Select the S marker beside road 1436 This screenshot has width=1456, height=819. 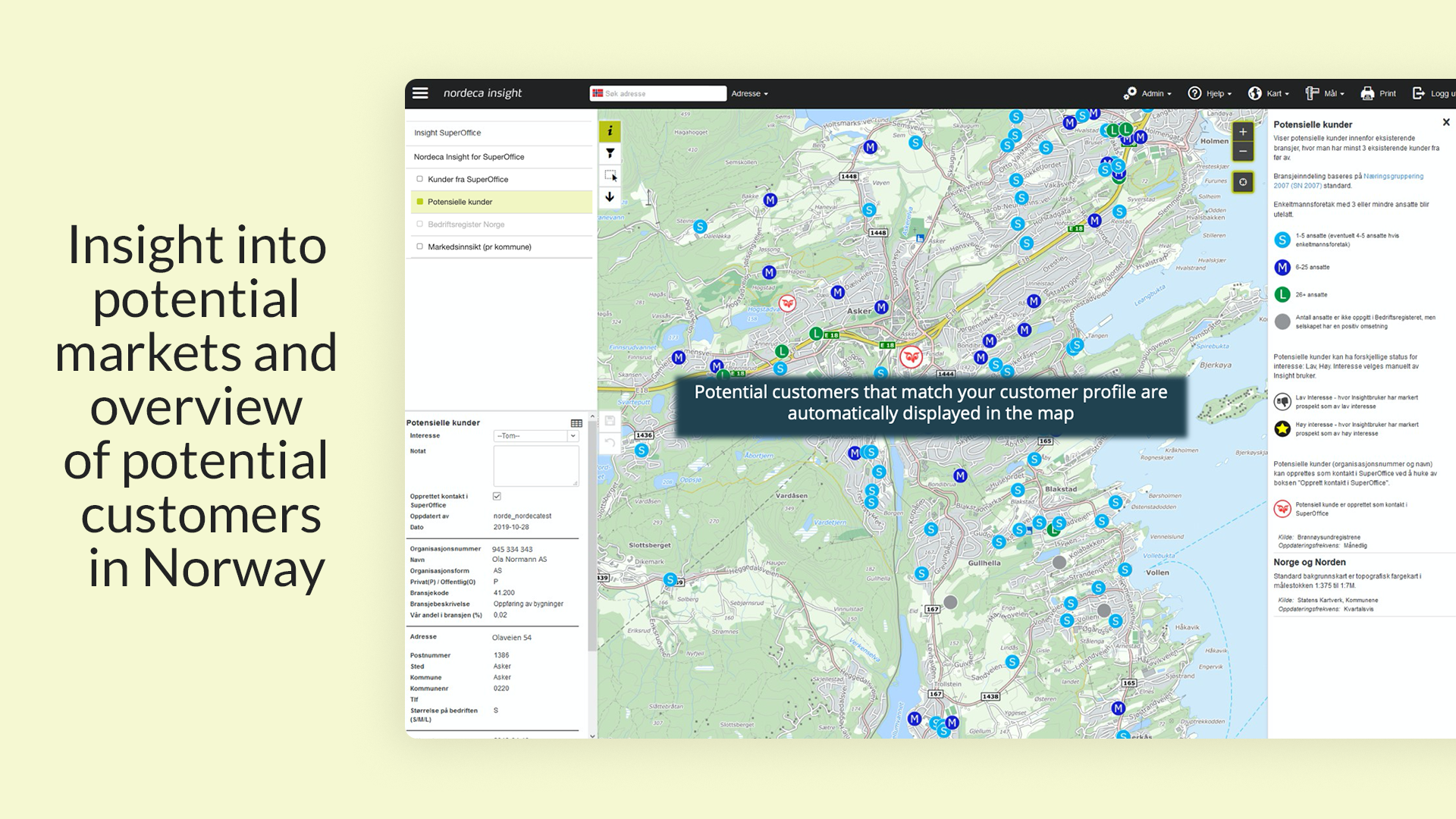click(x=642, y=450)
